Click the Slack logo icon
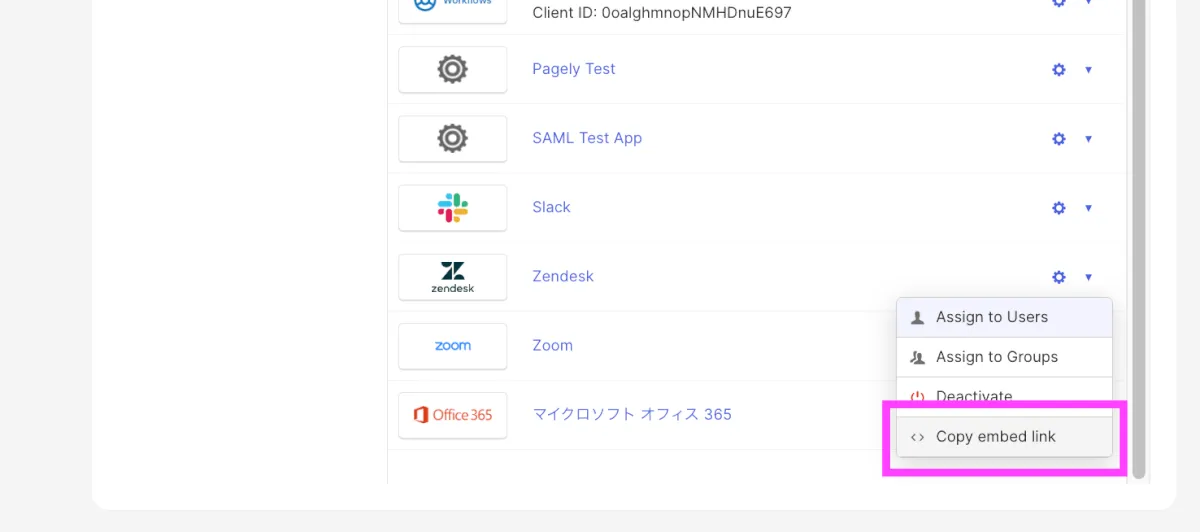Viewport: 1200px width, 532px height. pos(452,207)
